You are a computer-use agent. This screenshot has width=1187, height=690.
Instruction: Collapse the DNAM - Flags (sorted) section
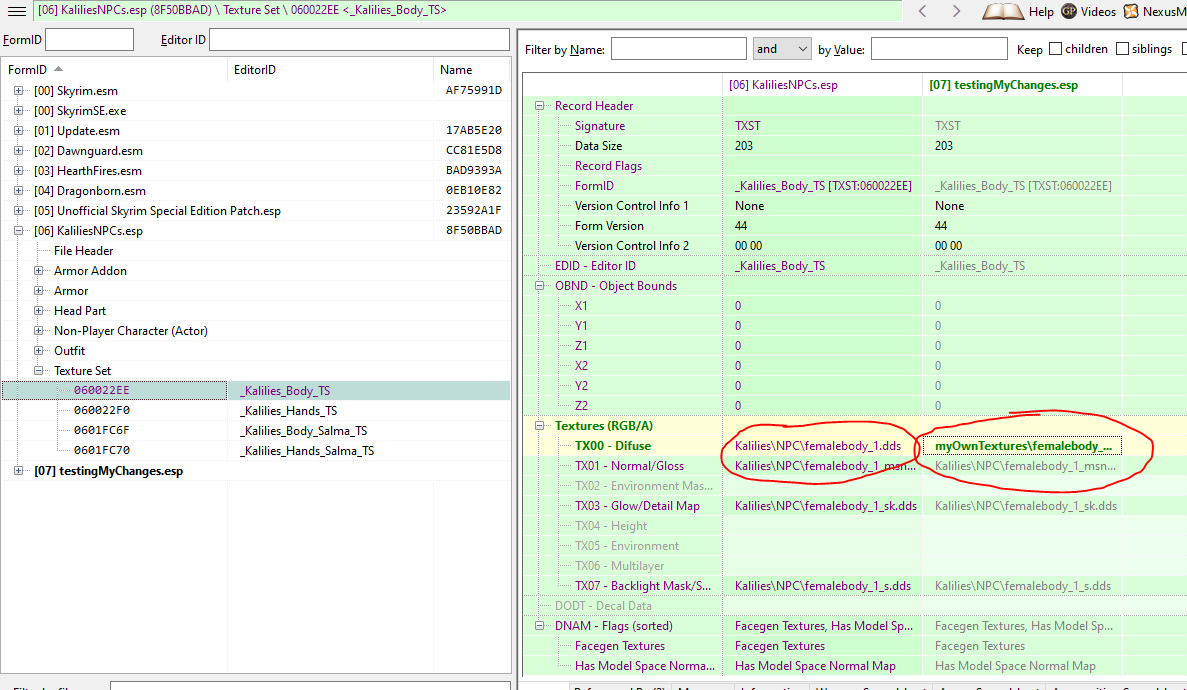540,626
